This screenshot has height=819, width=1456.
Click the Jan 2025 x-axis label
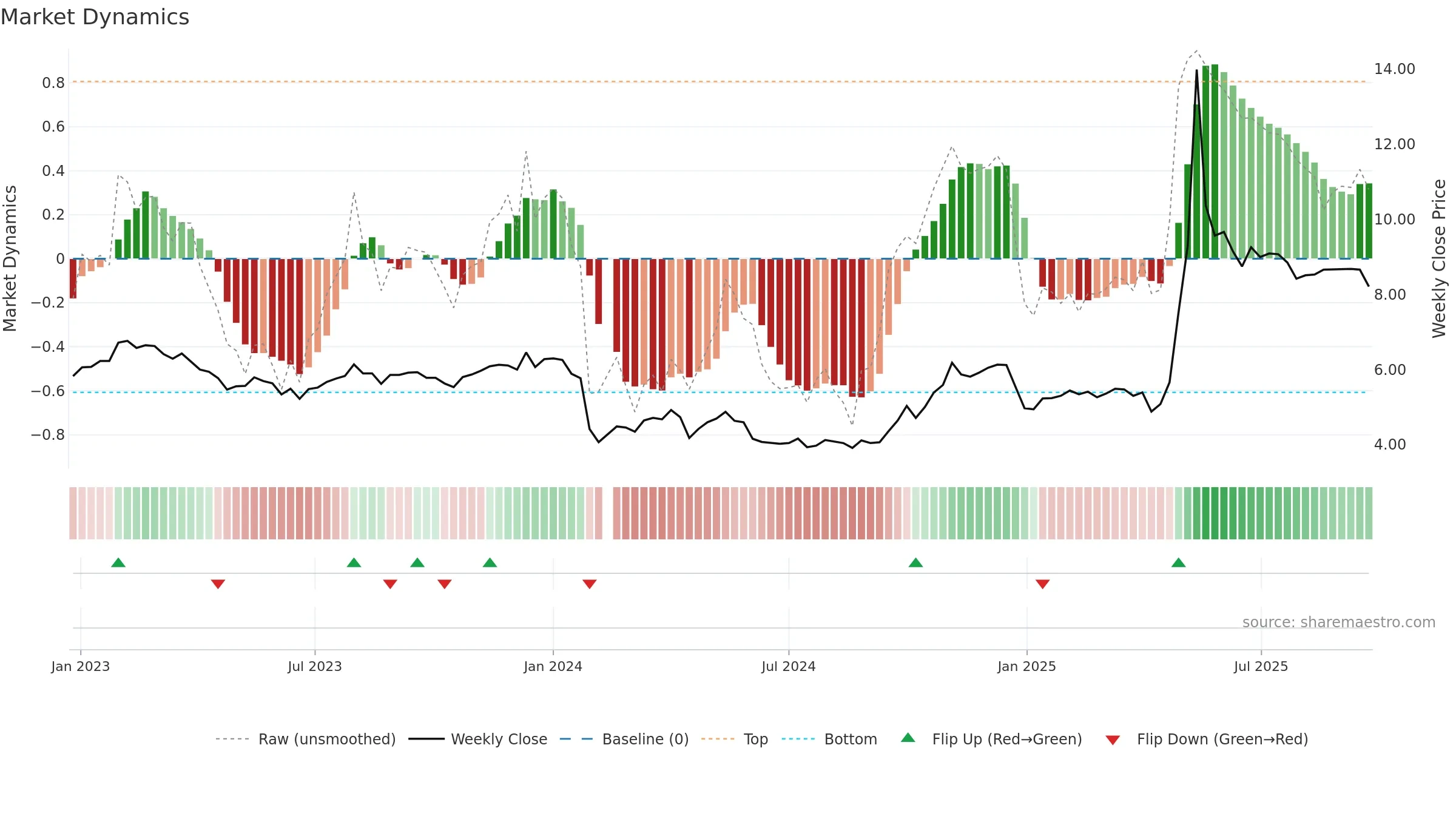coord(1026,666)
